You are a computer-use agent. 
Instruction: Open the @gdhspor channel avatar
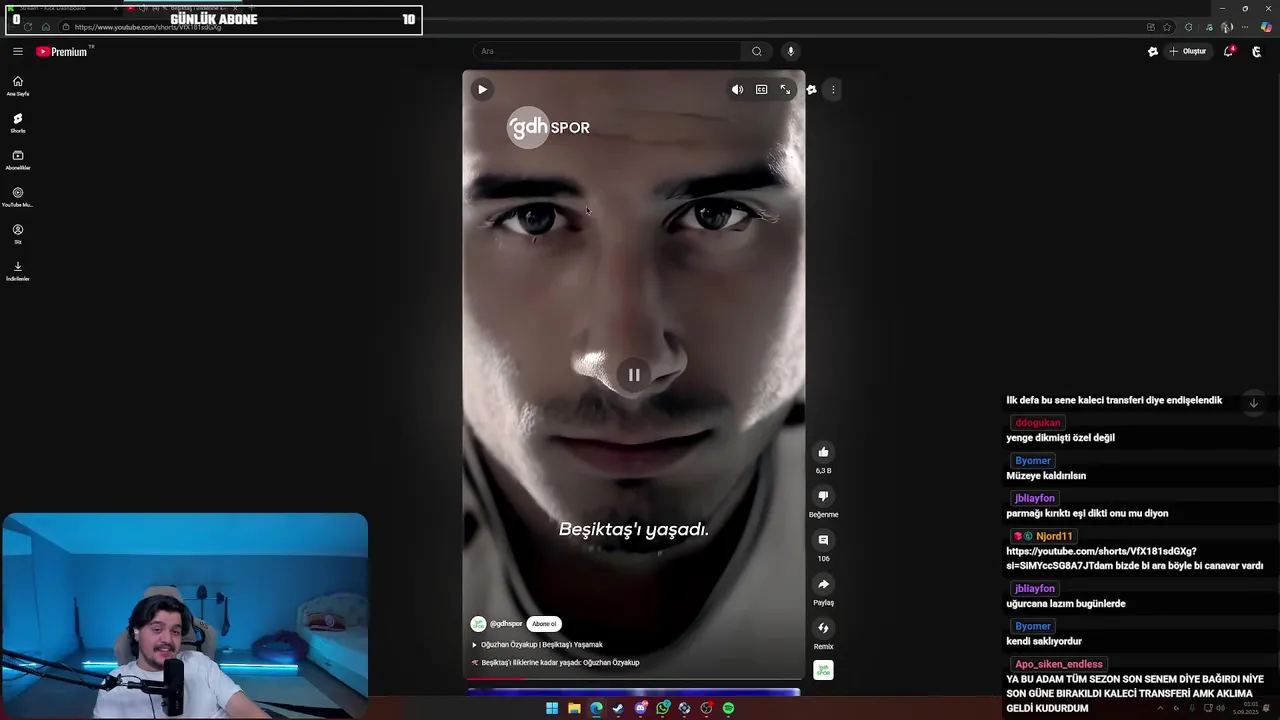click(478, 624)
